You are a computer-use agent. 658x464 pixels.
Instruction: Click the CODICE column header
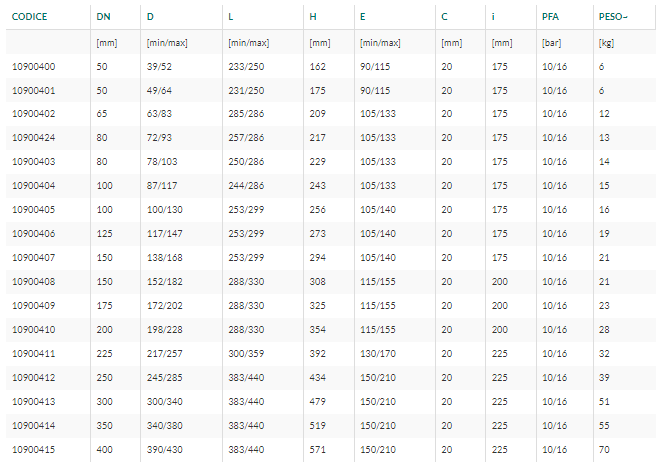click(x=29, y=17)
